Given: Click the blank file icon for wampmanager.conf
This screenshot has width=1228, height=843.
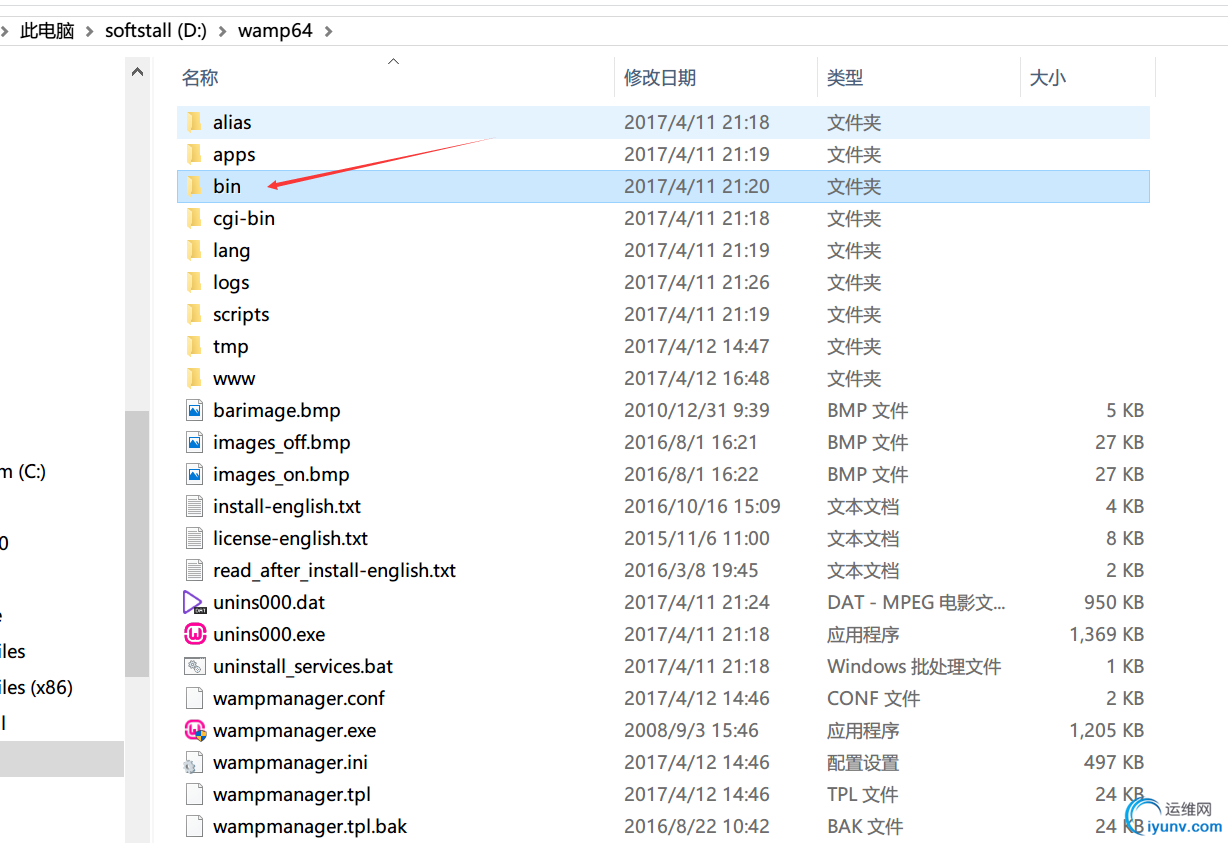Looking at the screenshot, I should (x=194, y=698).
